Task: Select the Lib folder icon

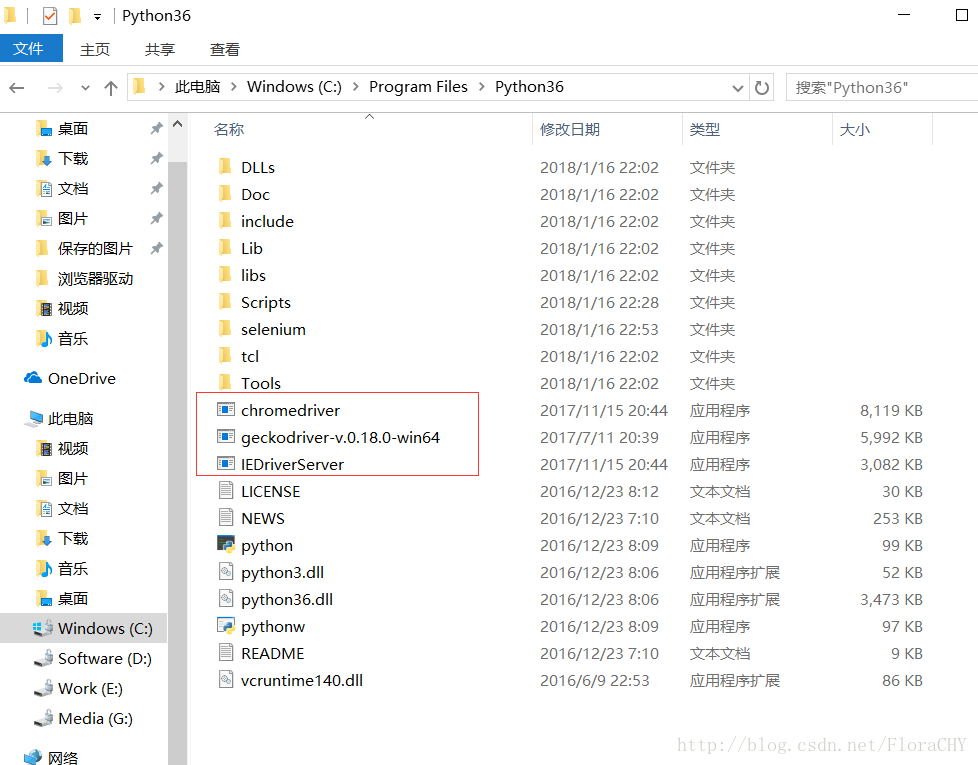Action: pyautogui.click(x=225, y=248)
